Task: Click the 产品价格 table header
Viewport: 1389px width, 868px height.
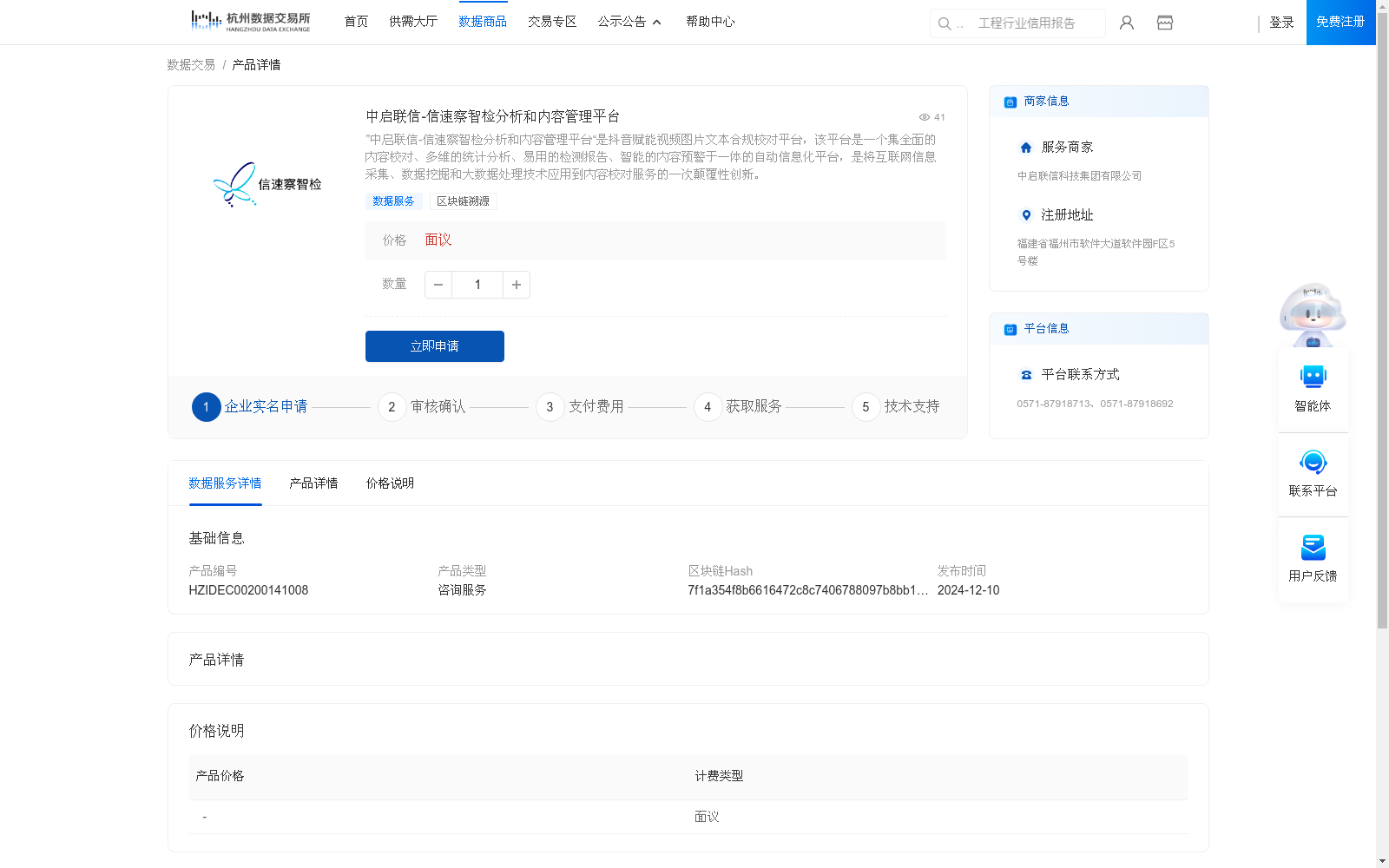Action: coord(220,776)
